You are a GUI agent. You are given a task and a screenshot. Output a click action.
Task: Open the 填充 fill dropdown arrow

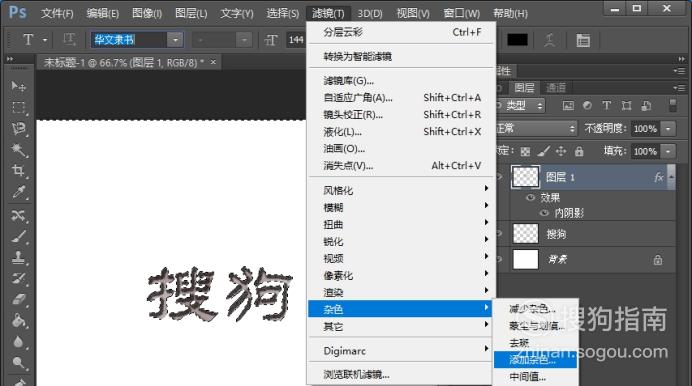tap(669, 151)
